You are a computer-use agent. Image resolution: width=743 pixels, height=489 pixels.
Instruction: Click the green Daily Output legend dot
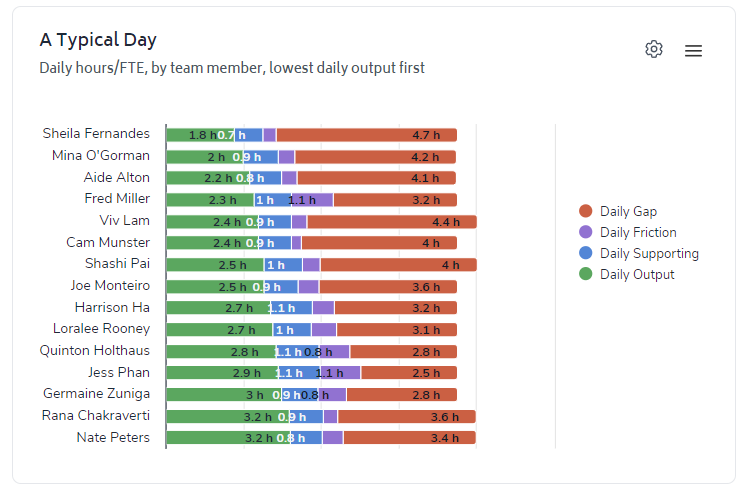[x=586, y=274]
